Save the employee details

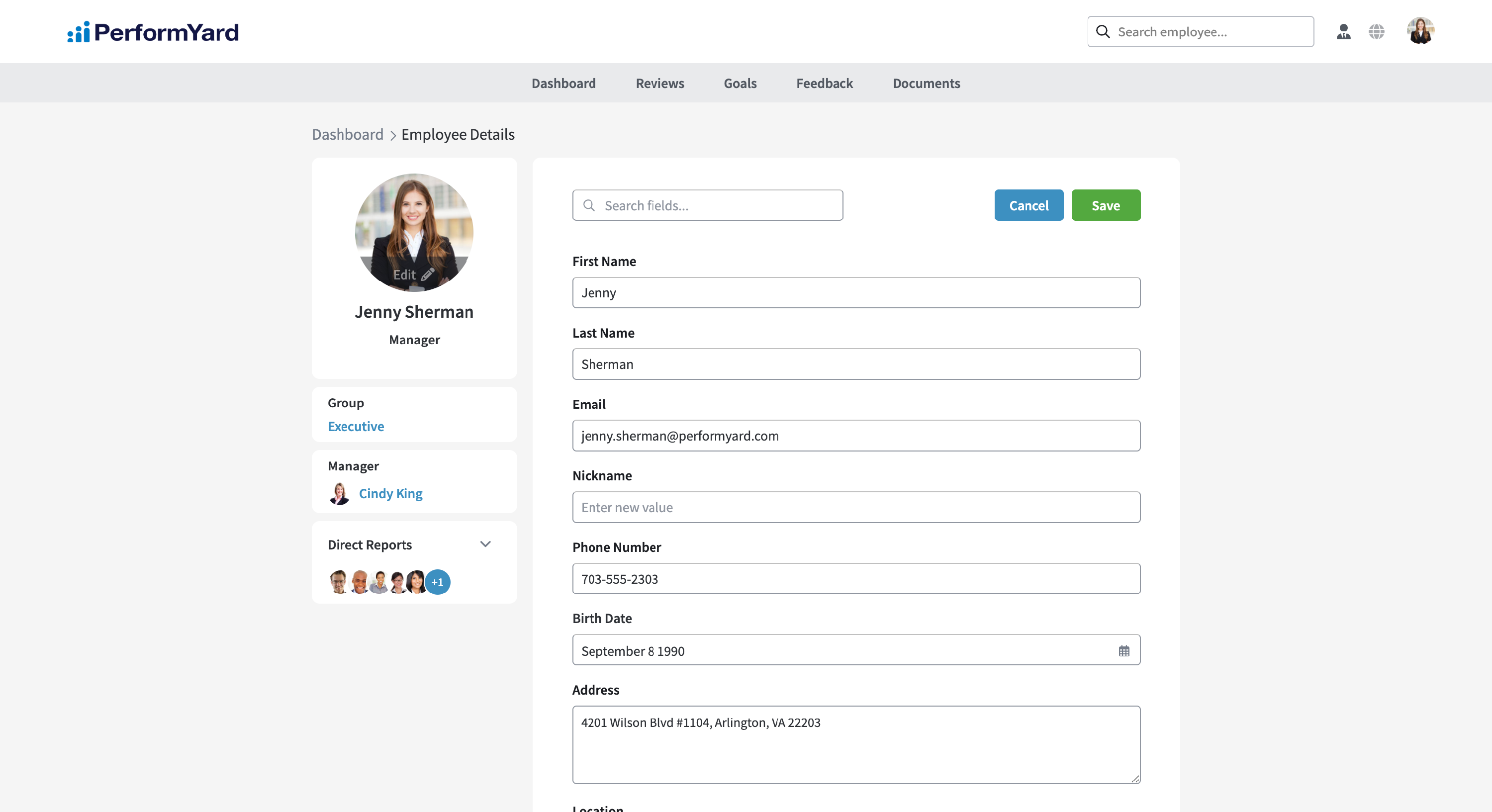click(x=1105, y=205)
